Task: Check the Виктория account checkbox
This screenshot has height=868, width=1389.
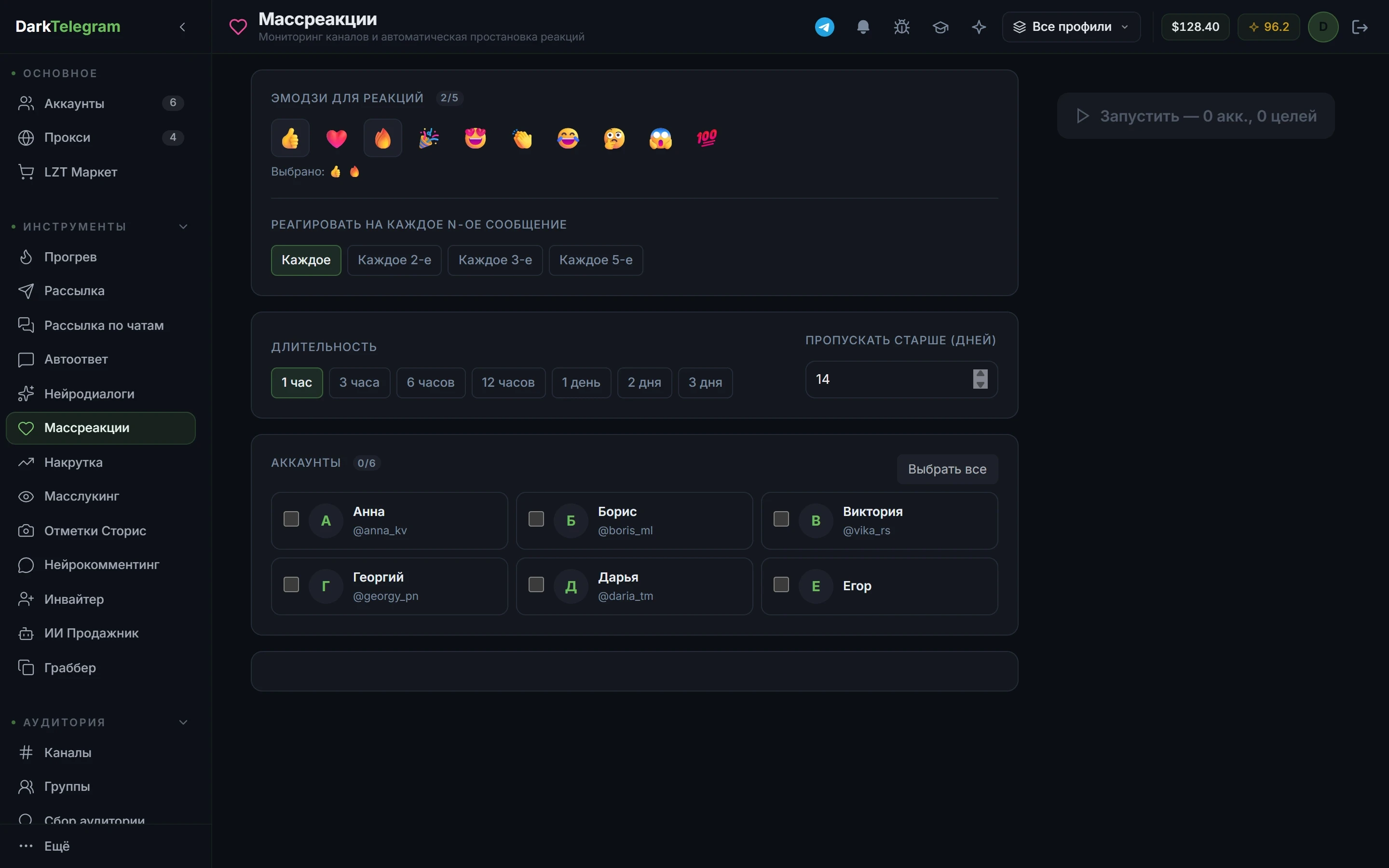Action: [781, 519]
